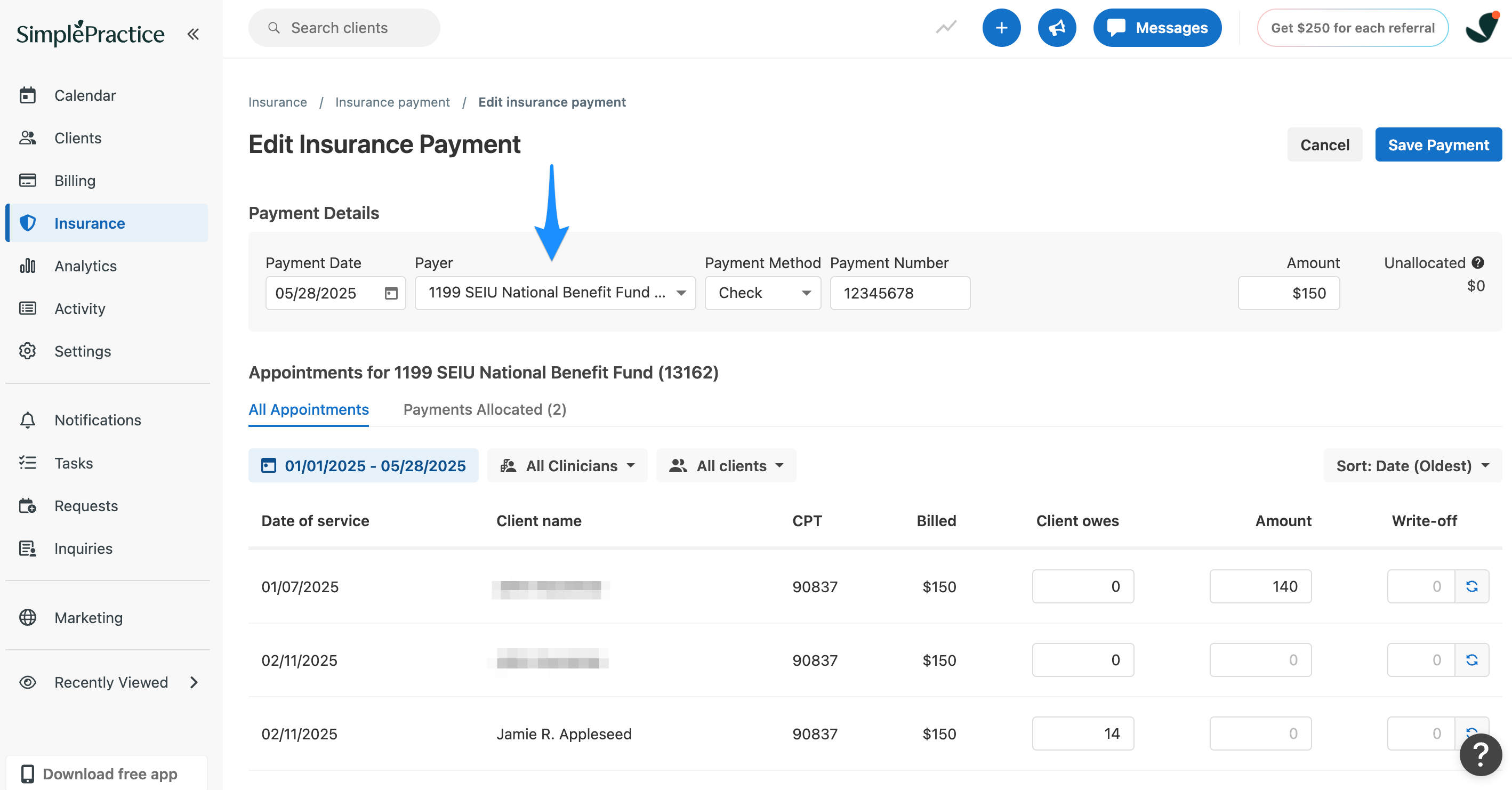Viewport: 1512px width, 790px height.
Task: Change the Sort: Date (Oldest) dropdown
Action: pos(1412,465)
